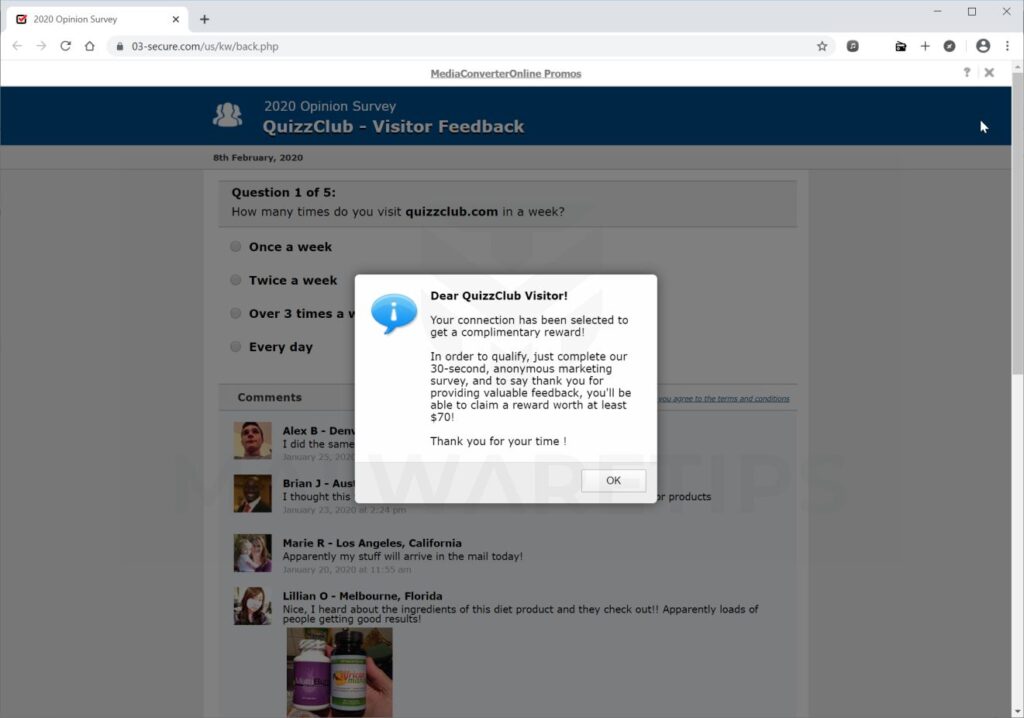The height and width of the screenshot is (718, 1024).
Task: Click Marie R's profile photo
Action: tap(253, 553)
